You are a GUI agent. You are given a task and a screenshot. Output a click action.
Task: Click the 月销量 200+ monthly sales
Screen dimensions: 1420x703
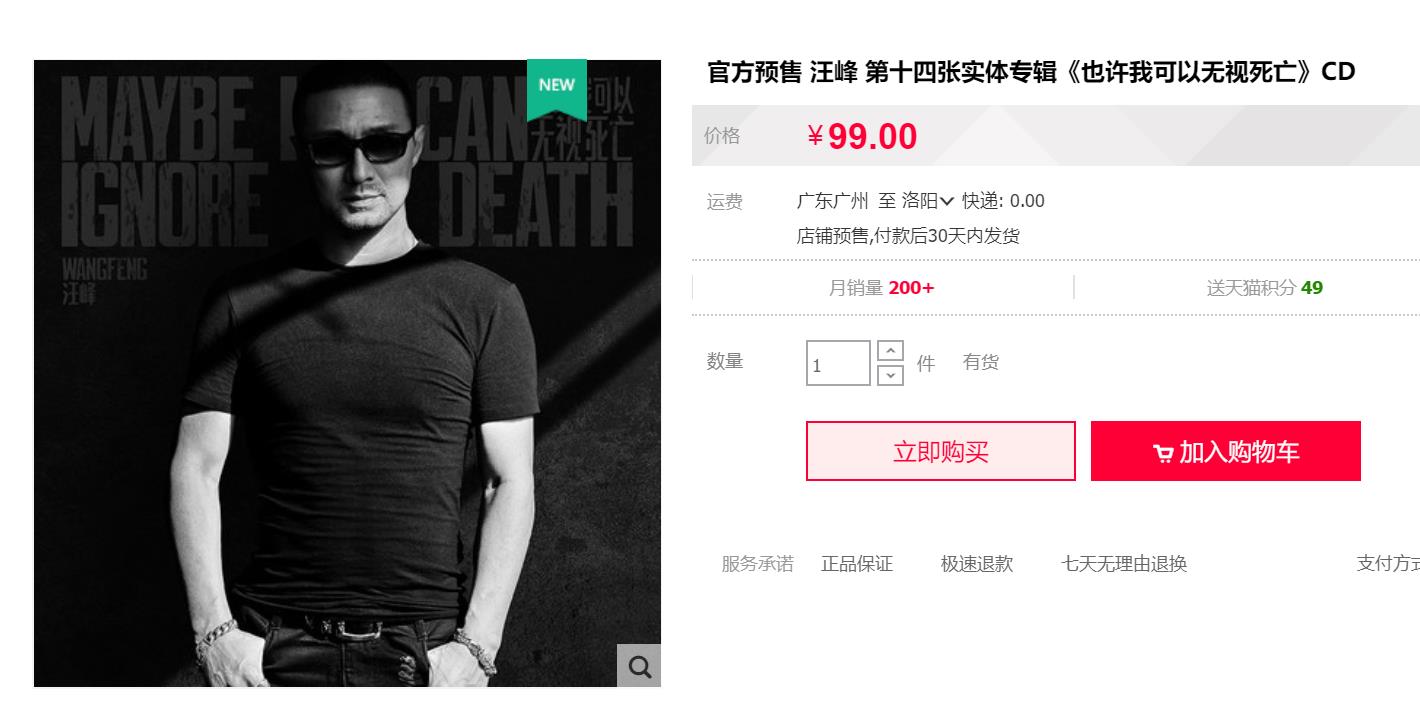coord(881,288)
